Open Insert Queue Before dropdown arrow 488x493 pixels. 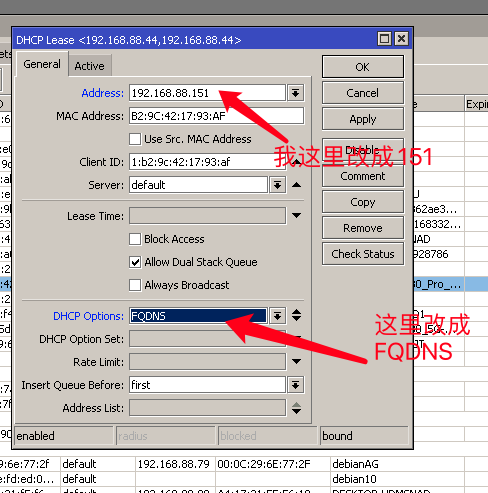click(295, 385)
